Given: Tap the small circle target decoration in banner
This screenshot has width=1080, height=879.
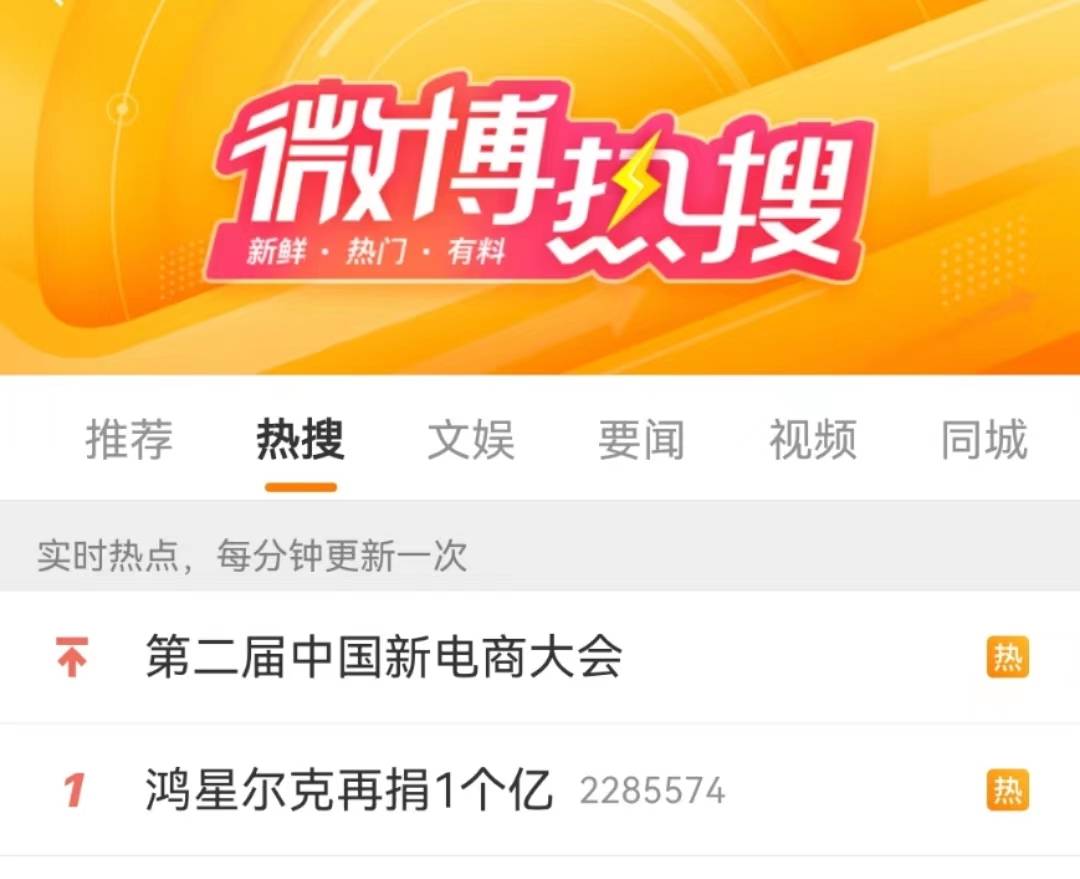Looking at the screenshot, I should (123, 109).
